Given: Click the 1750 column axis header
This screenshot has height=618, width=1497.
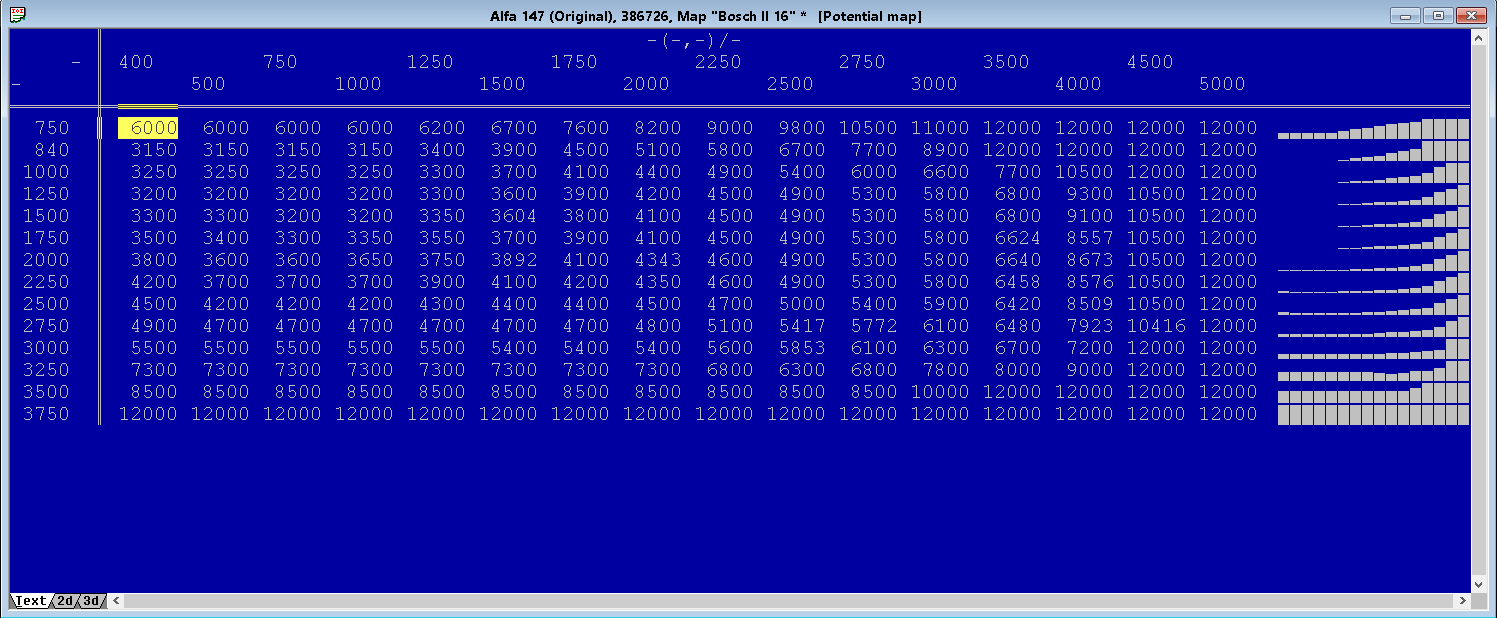Looking at the screenshot, I should point(574,62).
